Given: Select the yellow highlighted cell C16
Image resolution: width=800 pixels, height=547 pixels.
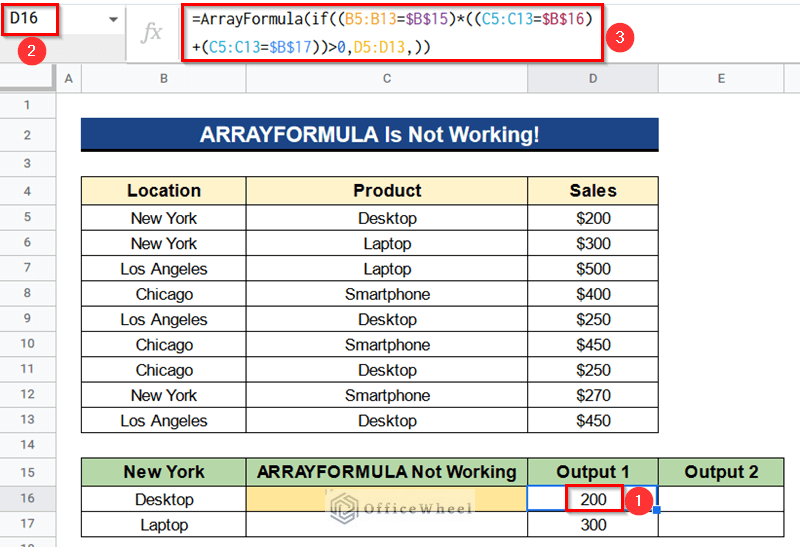Looking at the screenshot, I should pos(387,499).
